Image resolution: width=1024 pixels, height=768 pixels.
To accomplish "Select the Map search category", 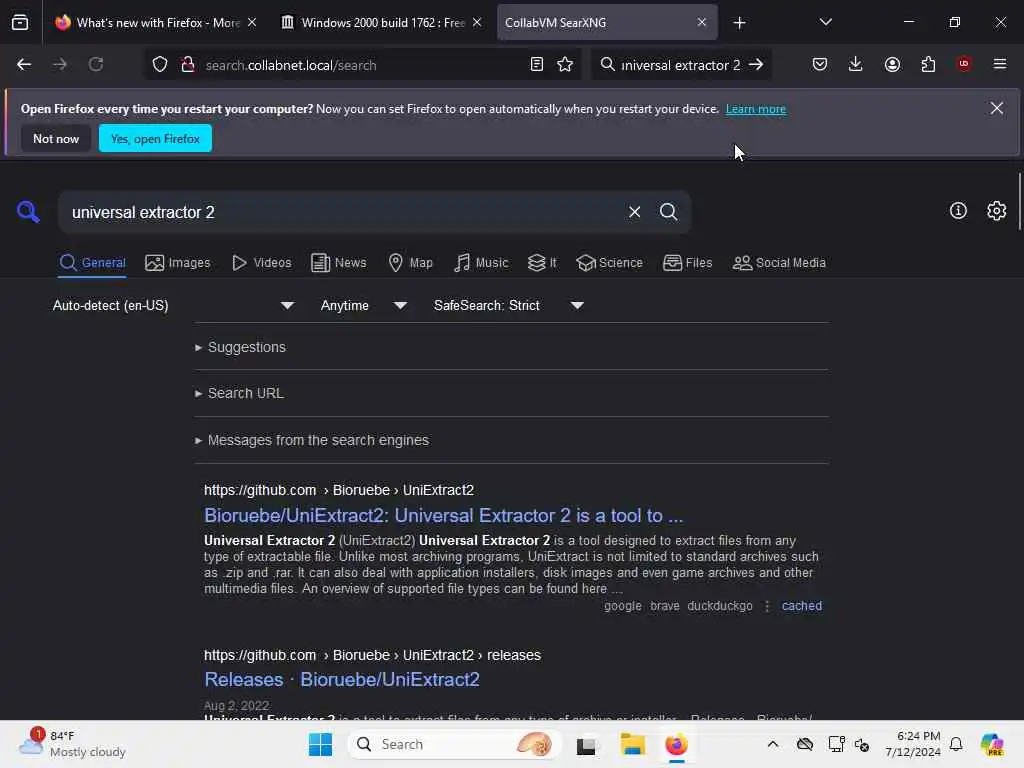I will pyautogui.click(x=411, y=263).
